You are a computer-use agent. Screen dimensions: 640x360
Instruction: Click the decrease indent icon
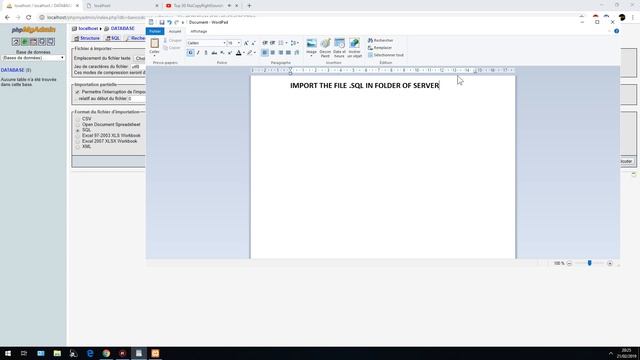265,43
